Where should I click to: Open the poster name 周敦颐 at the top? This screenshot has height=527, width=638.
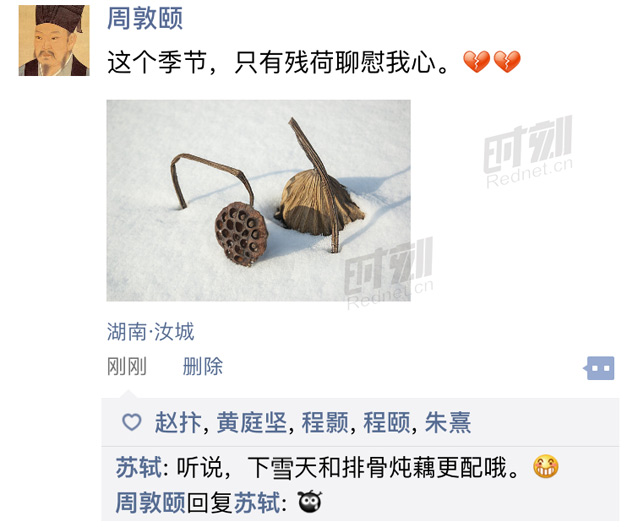(x=145, y=18)
